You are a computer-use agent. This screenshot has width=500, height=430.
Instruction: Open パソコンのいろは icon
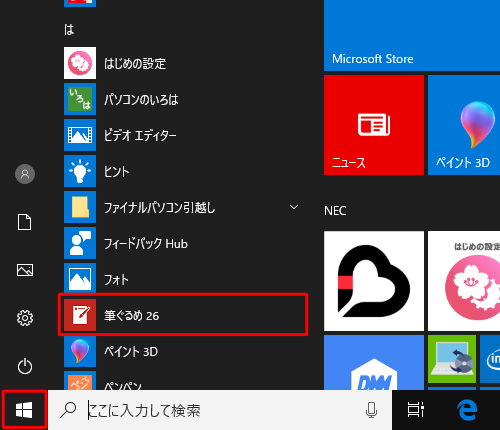tap(80, 99)
